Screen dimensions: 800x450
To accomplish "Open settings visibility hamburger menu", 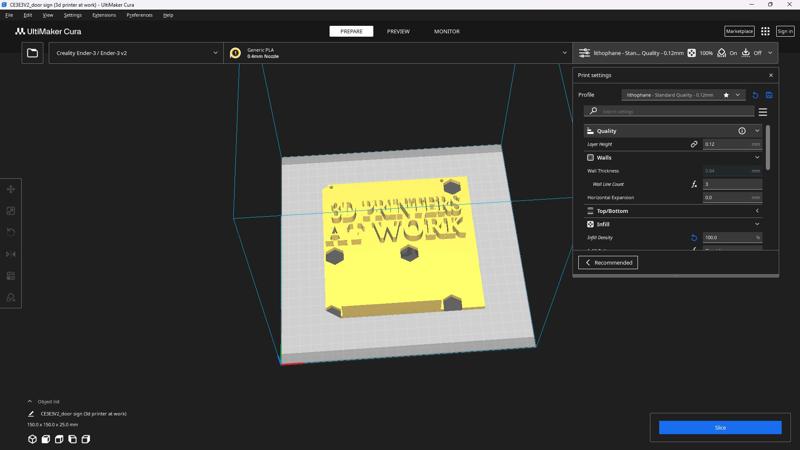I will pyautogui.click(x=763, y=112).
